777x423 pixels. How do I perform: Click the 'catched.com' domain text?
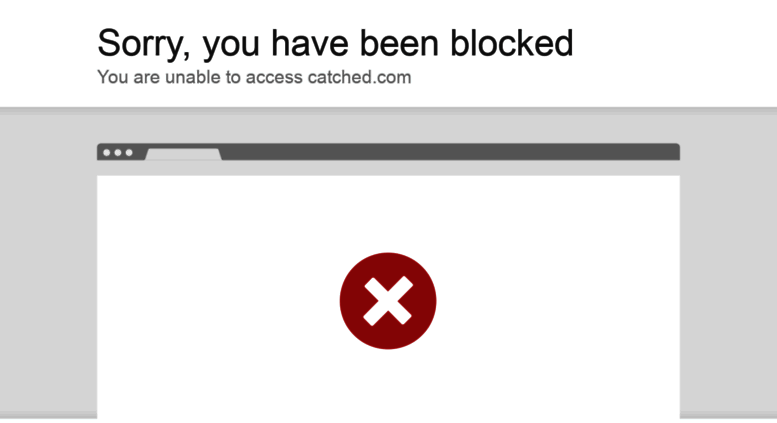(x=359, y=77)
